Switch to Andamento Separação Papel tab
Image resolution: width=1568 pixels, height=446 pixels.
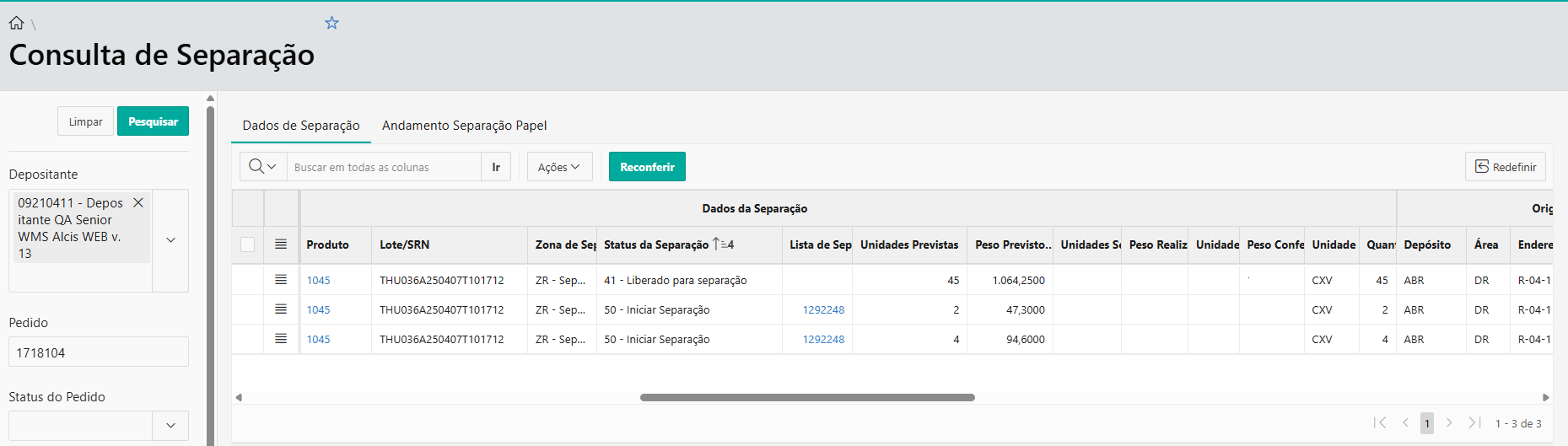[x=464, y=126]
